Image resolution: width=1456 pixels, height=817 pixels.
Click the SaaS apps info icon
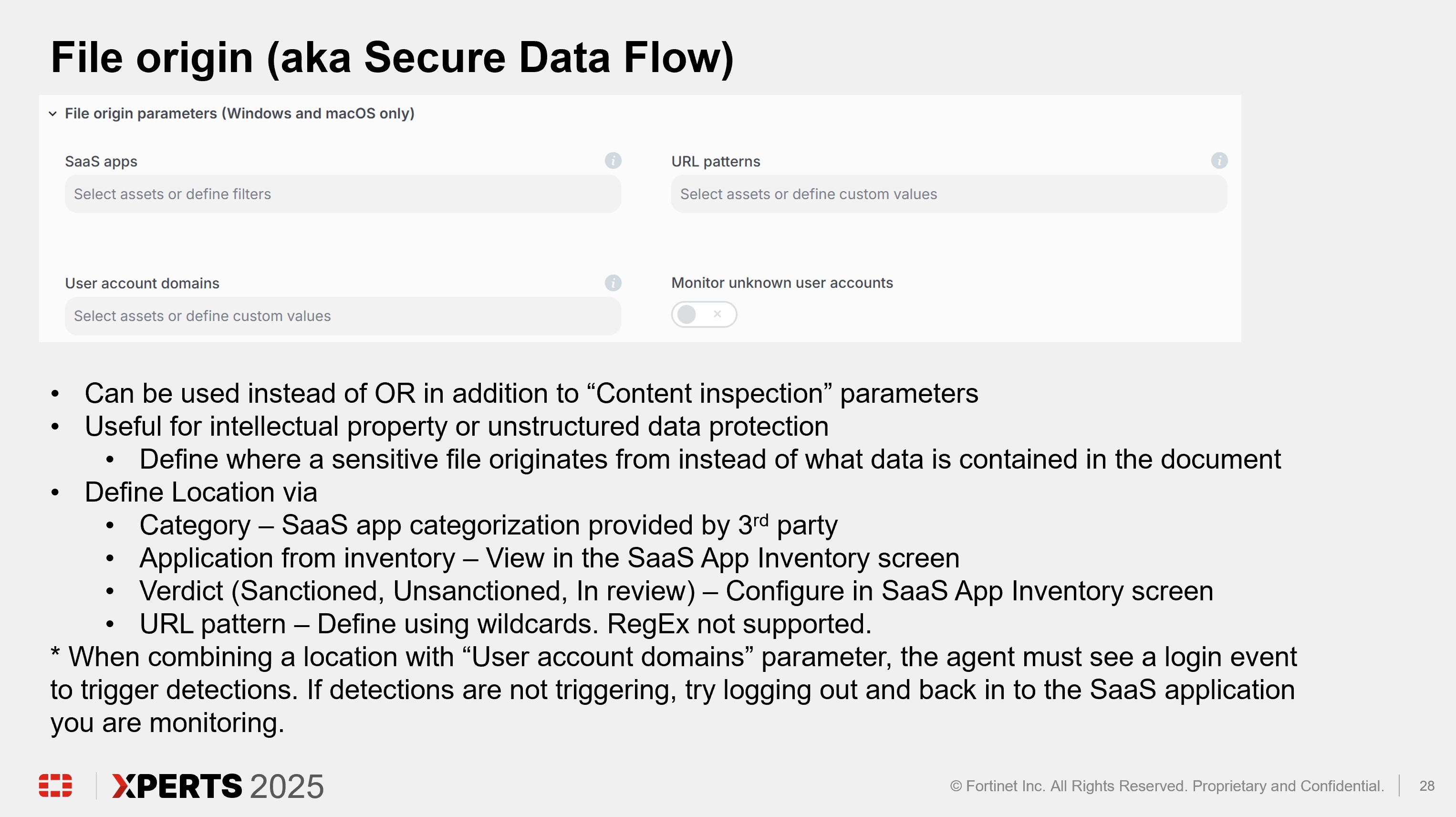(613, 160)
